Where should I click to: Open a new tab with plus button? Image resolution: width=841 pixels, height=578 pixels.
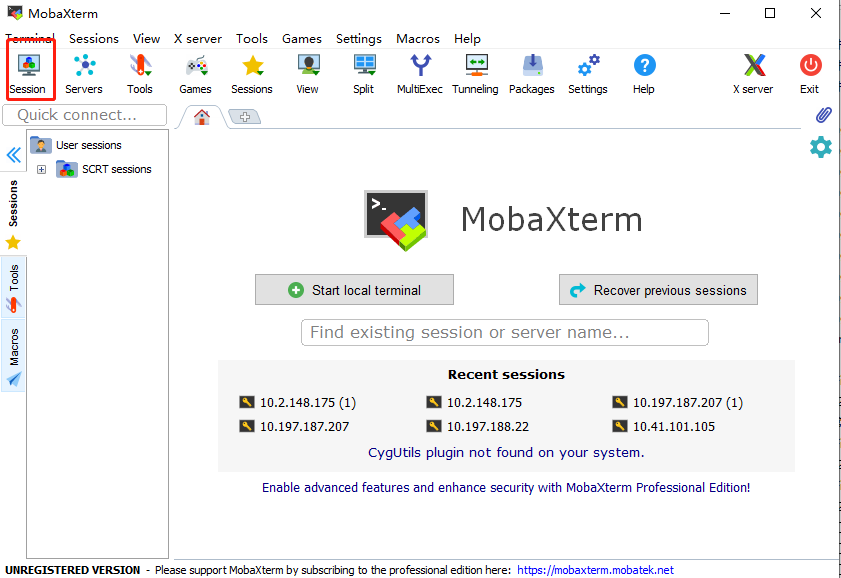(244, 117)
